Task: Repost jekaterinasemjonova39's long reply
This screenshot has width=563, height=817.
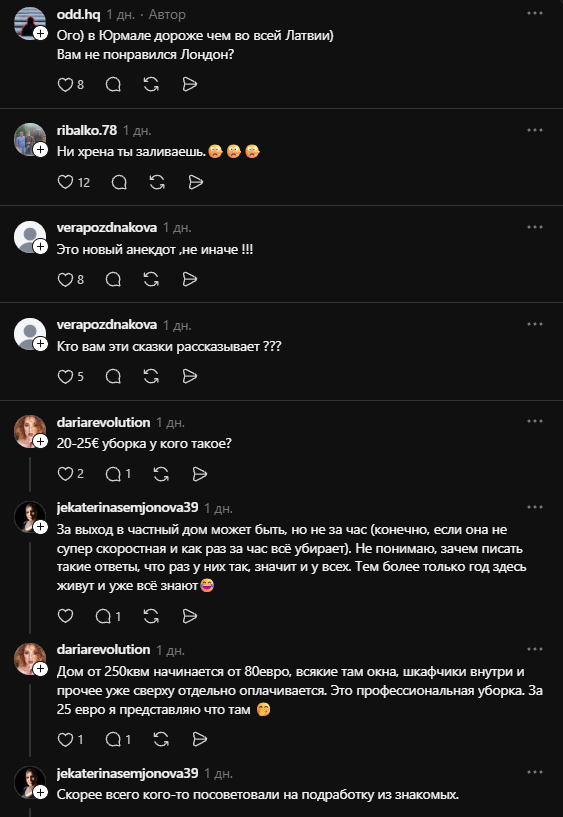Action: (x=151, y=616)
